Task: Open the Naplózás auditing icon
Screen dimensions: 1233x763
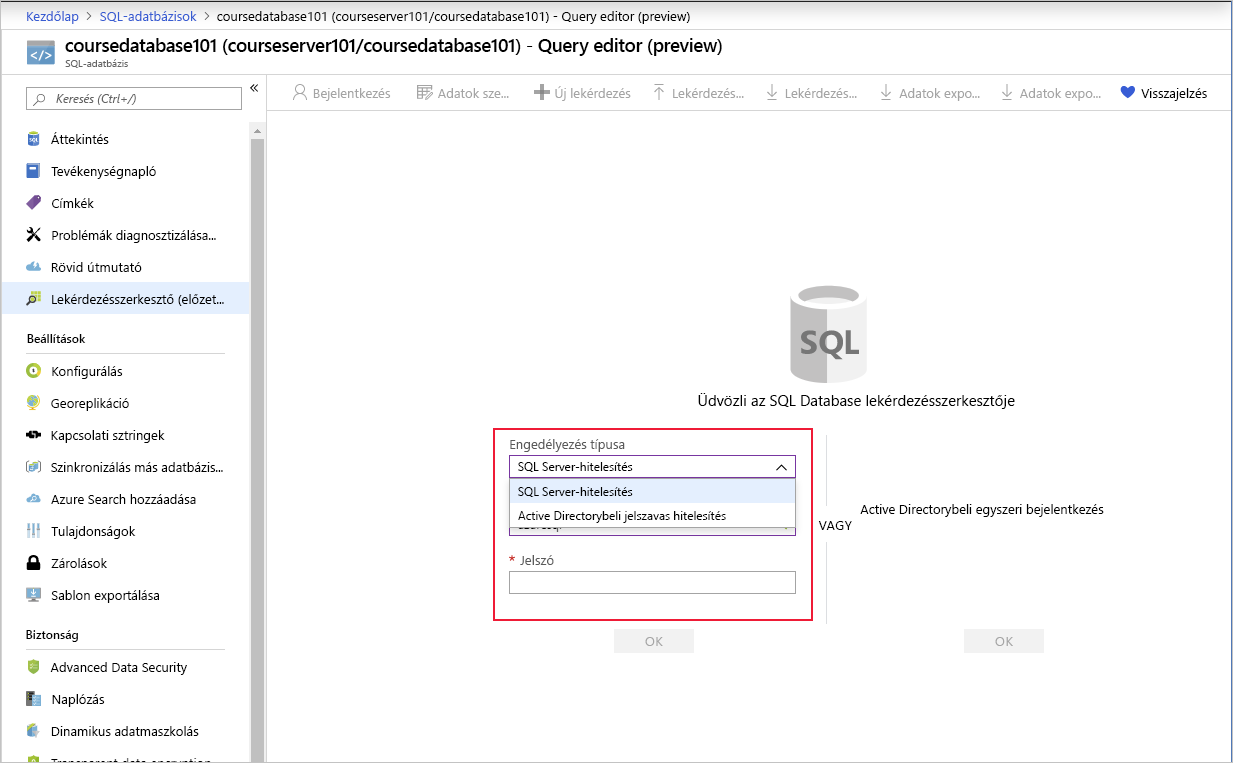Action: [31, 699]
